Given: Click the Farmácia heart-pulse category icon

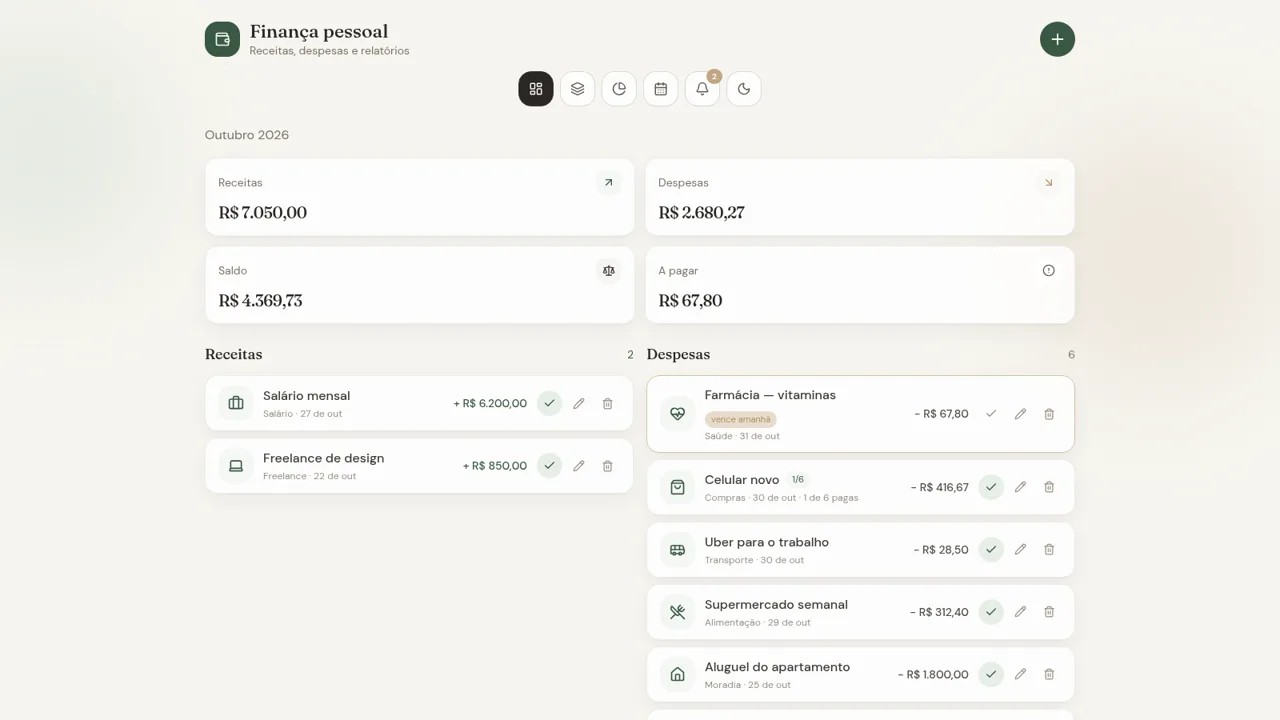Looking at the screenshot, I should [677, 414].
